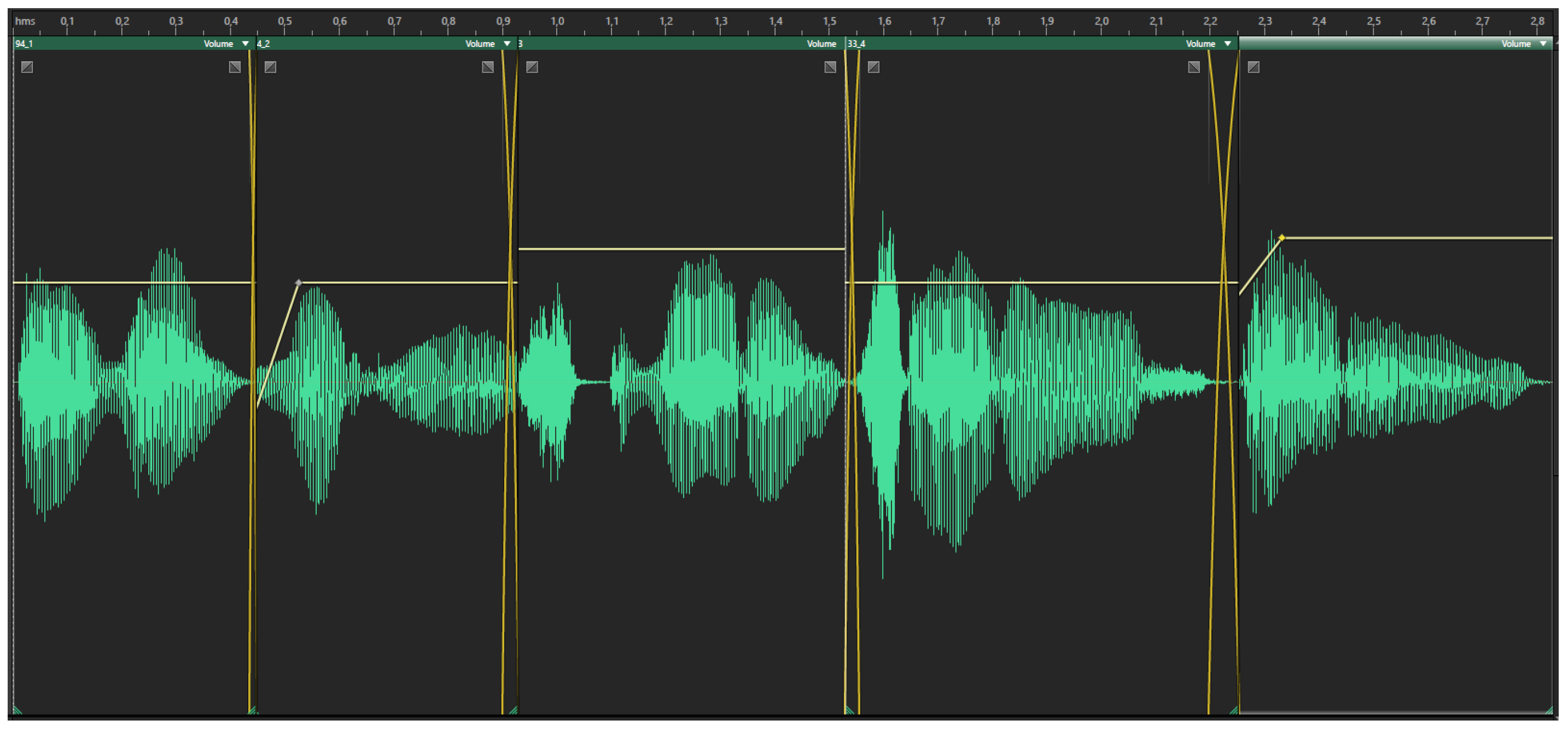Click the hms label on the time ruler
Viewport: 1568px width, 732px height.
(25, 21)
